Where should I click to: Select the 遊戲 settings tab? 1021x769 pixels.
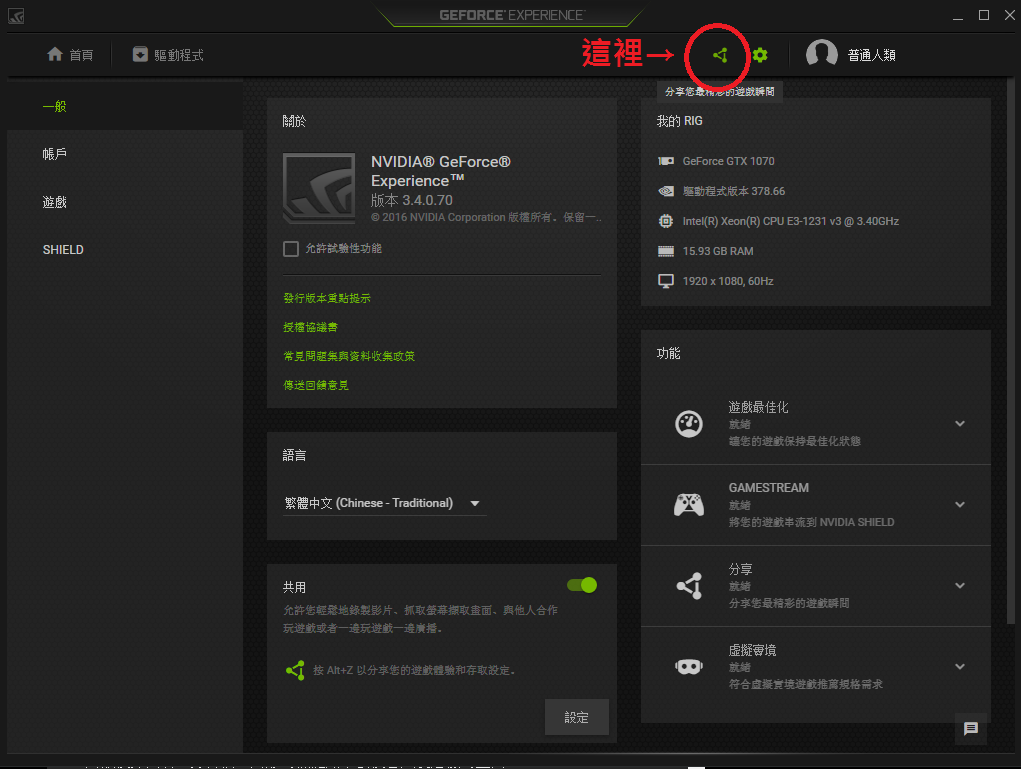pos(125,202)
